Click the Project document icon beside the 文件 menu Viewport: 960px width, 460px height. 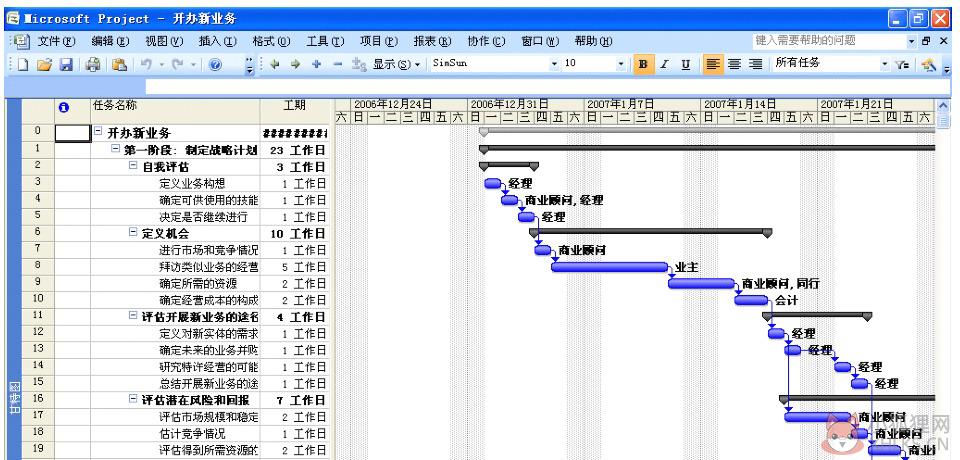(22, 41)
